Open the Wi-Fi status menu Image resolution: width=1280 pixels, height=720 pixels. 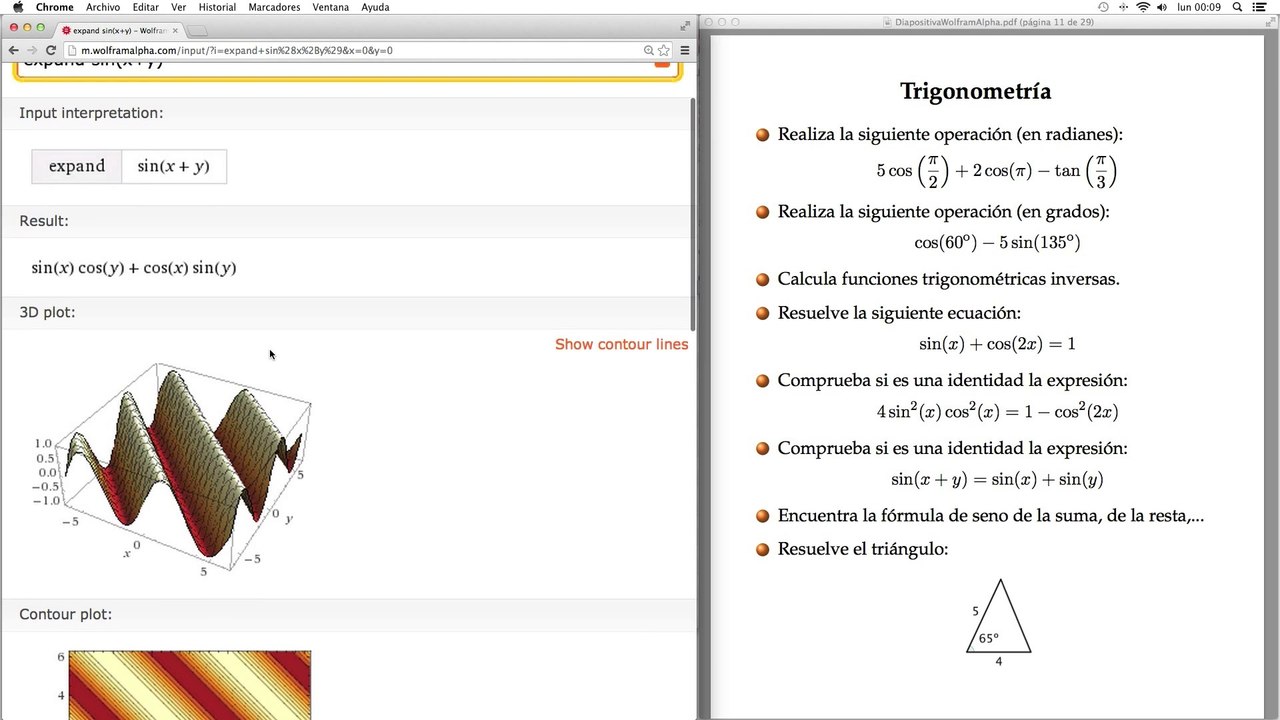[1143, 7]
